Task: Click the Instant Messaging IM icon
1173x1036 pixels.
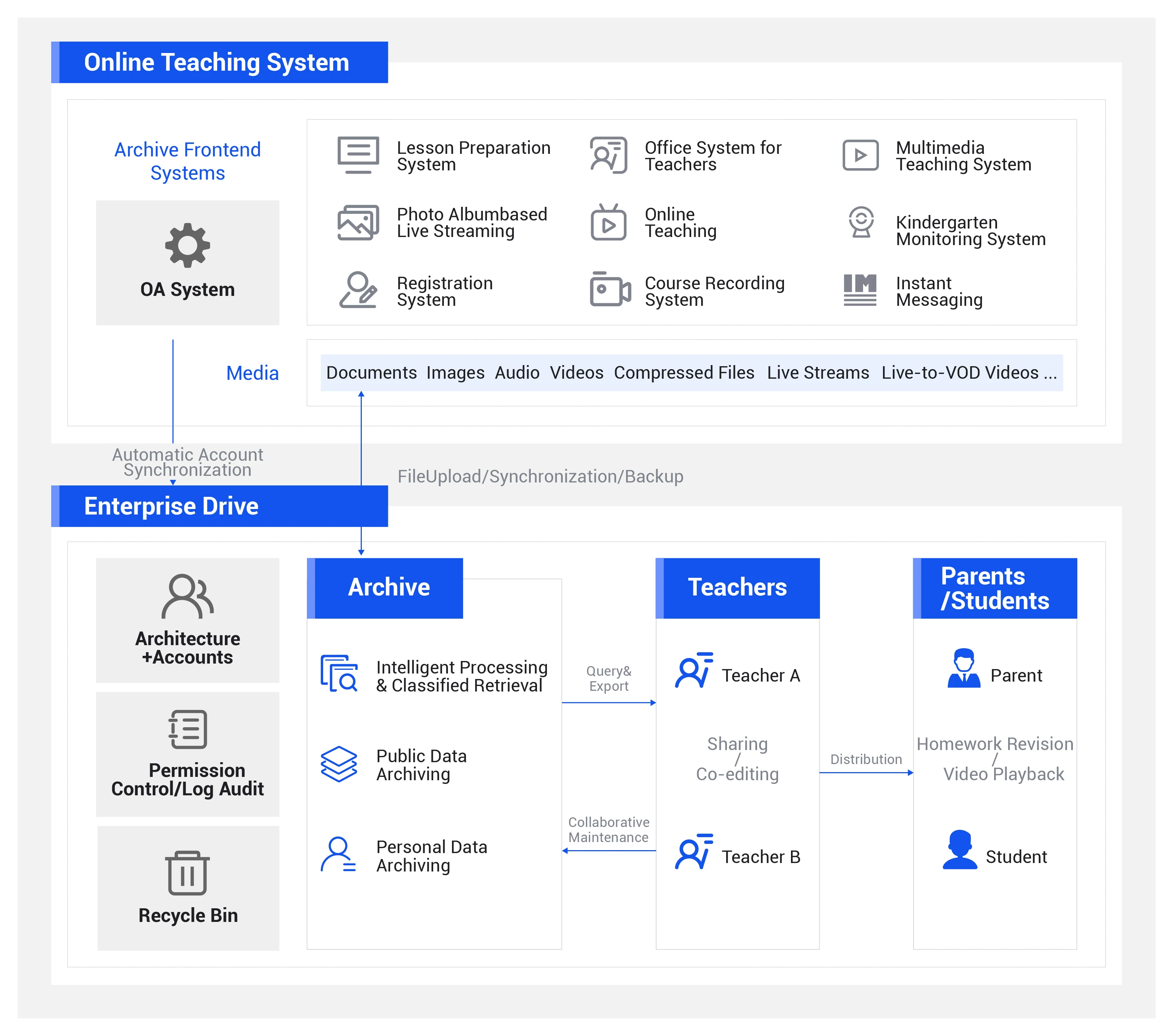Action: [860, 290]
